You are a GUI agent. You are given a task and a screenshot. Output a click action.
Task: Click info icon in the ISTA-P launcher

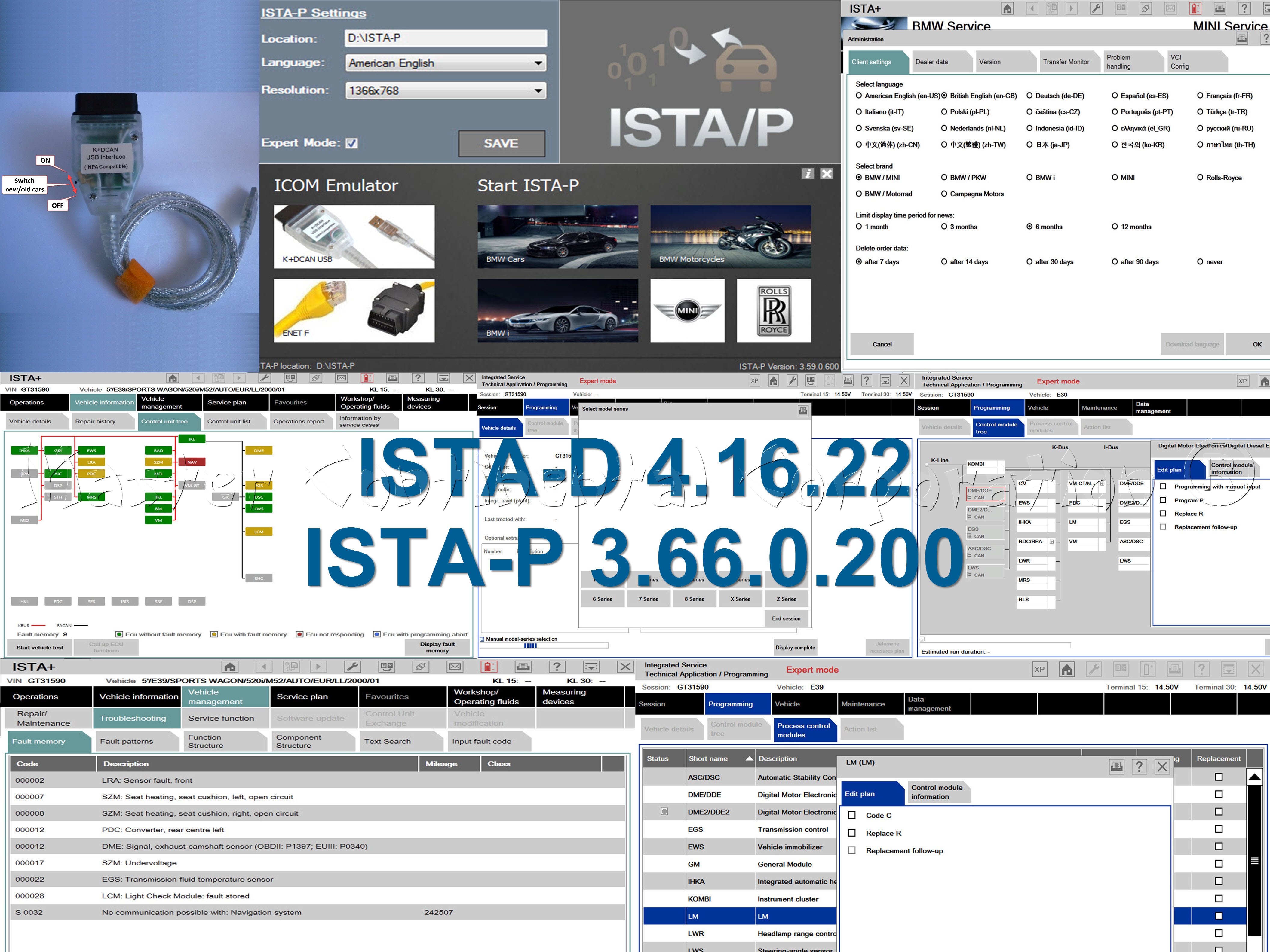pyautogui.click(x=808, y=173)
